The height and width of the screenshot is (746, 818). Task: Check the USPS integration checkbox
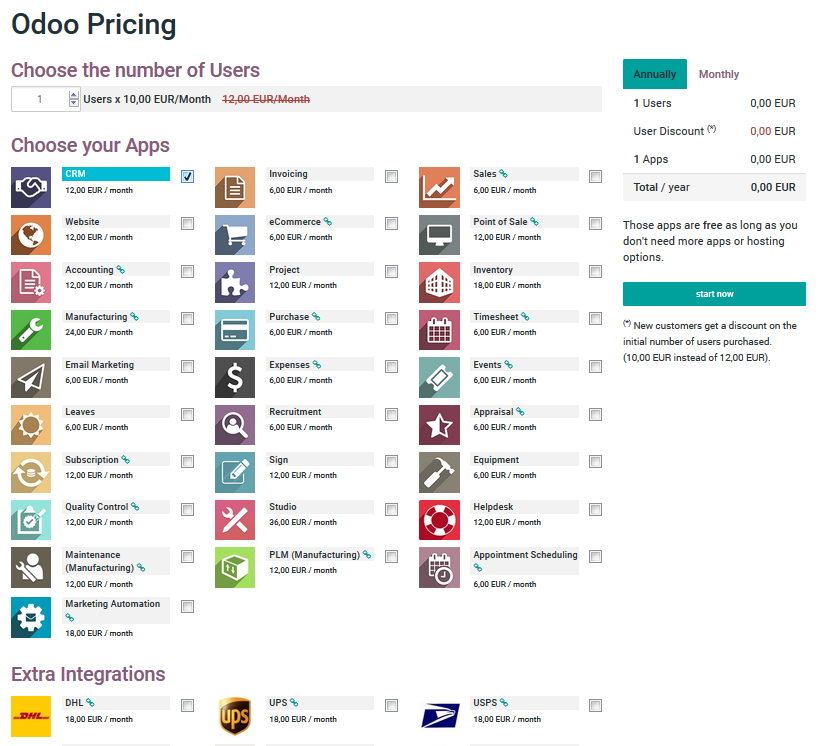point(595,705)
